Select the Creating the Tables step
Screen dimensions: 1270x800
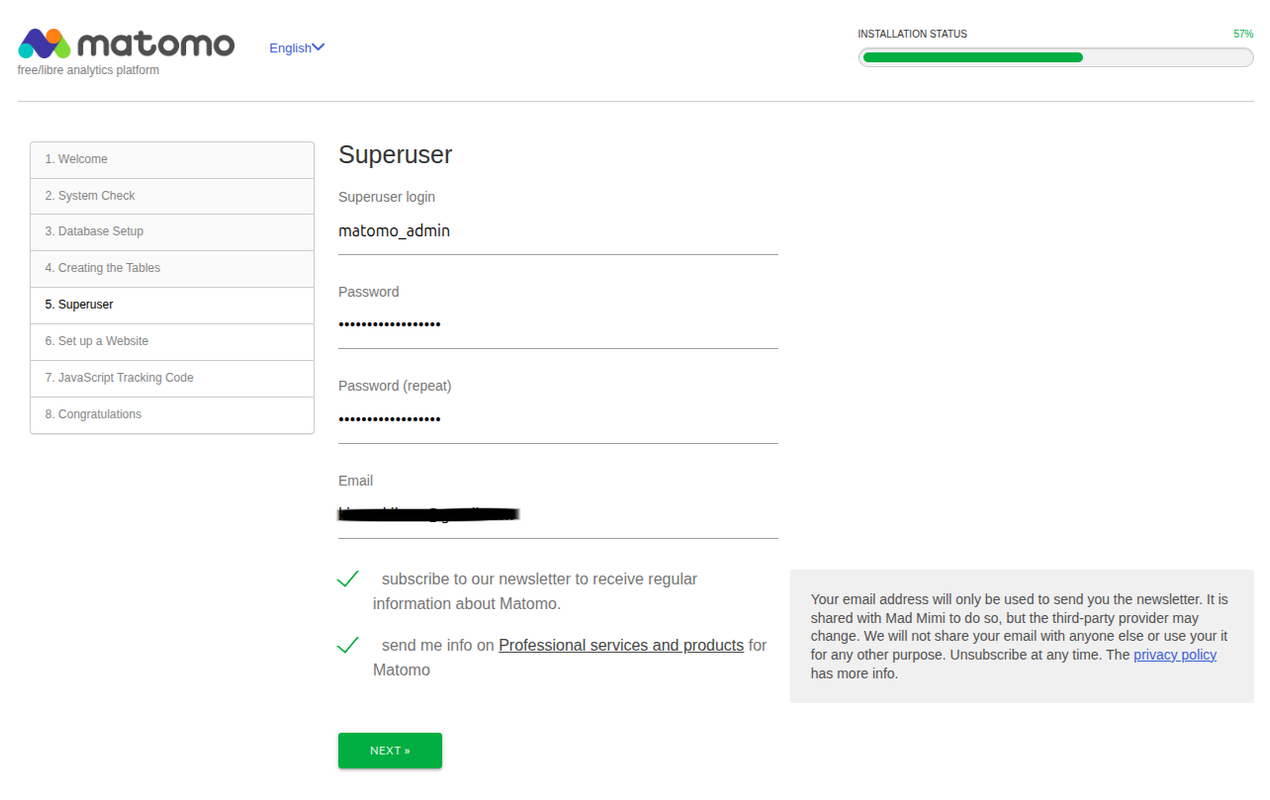172,268
